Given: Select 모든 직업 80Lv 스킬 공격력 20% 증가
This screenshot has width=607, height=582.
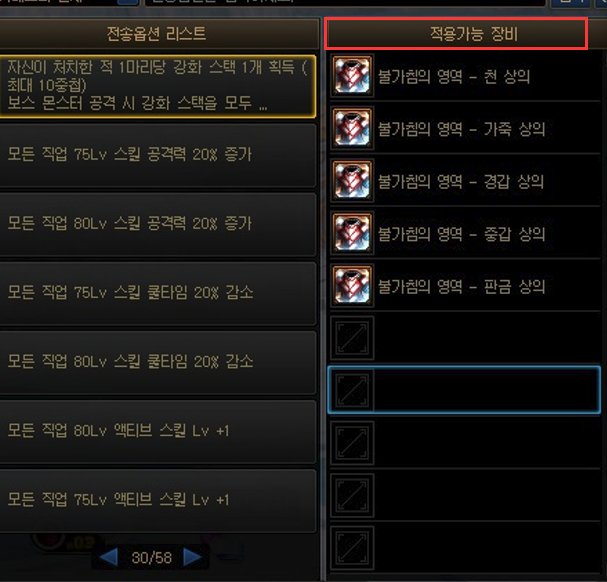Looking at the screenshot, I should (x=158, y=224).
